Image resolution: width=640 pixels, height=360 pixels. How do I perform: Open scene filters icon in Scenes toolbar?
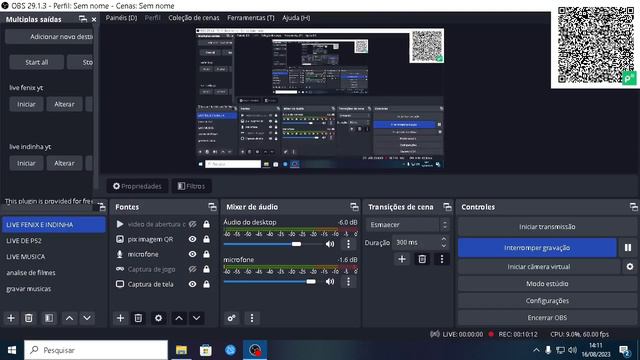pos(49,318)
